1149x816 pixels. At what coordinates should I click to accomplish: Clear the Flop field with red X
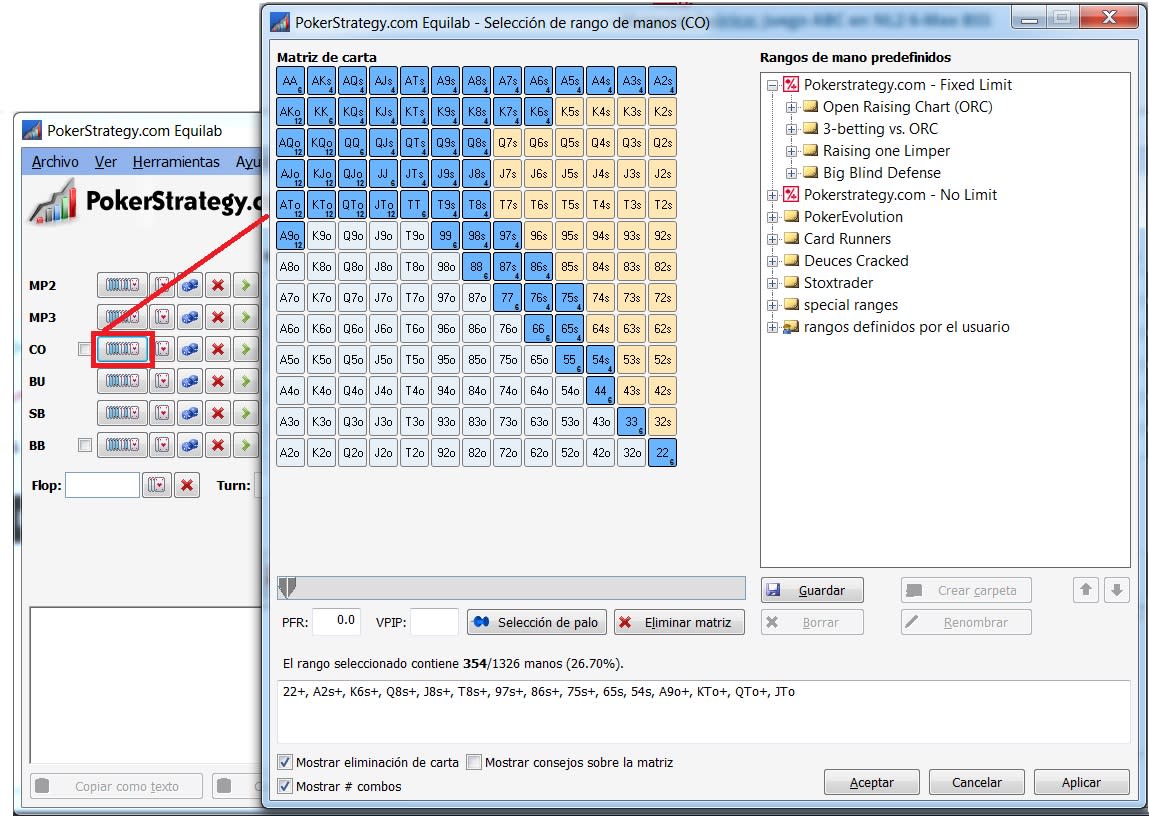[x=187, y=485]
